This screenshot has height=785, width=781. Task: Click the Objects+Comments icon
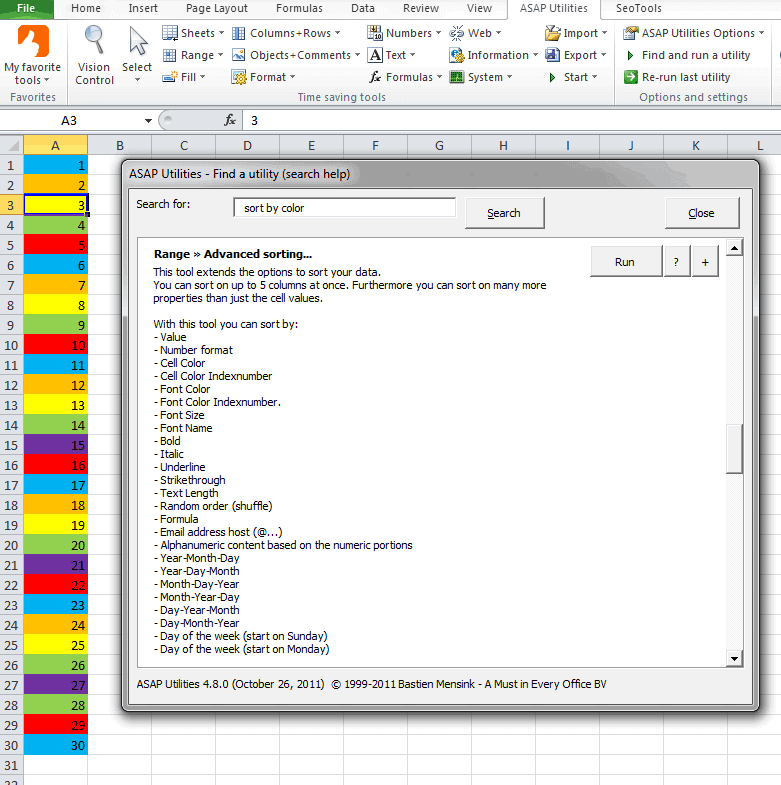pos(239,55)
